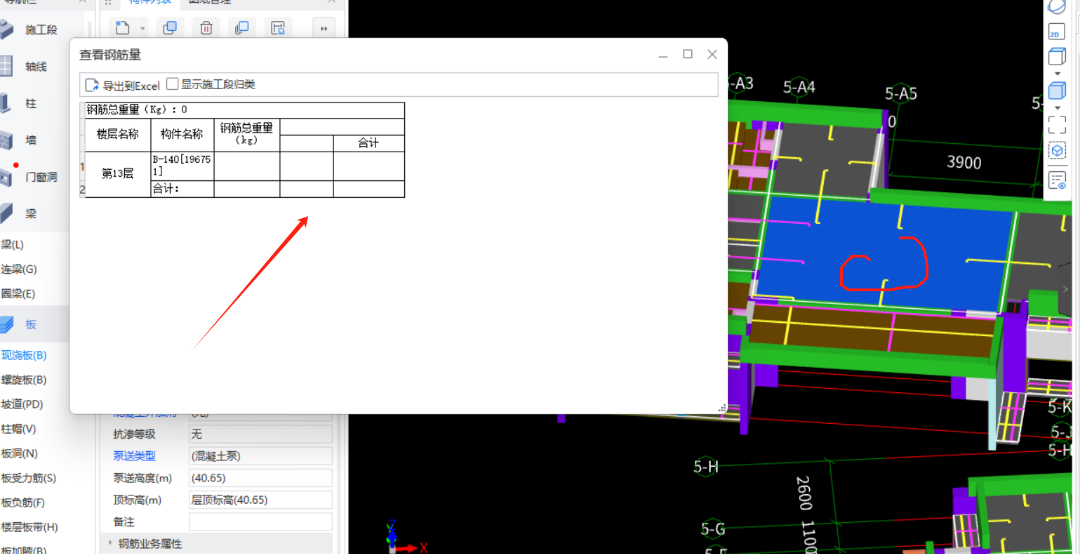Select 连梁(G) in component list
Screen dimensions: 1080x554
pos(19,269)
